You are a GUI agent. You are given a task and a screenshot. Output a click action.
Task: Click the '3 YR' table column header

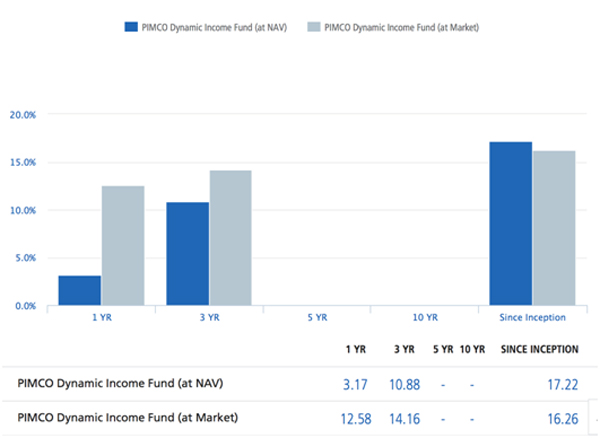(x=404, y=349)
